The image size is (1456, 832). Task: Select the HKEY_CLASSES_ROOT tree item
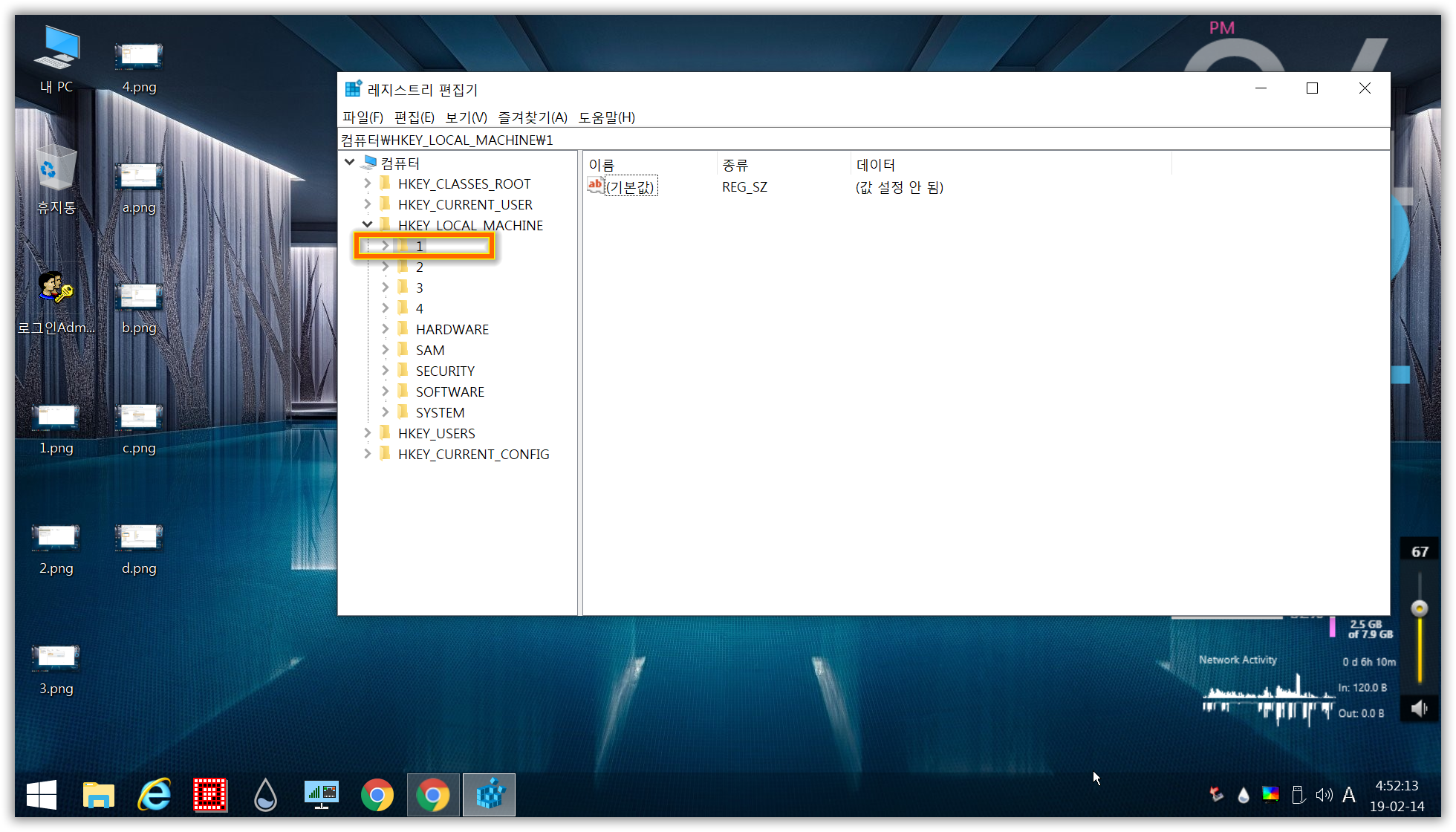coord(464,183)
